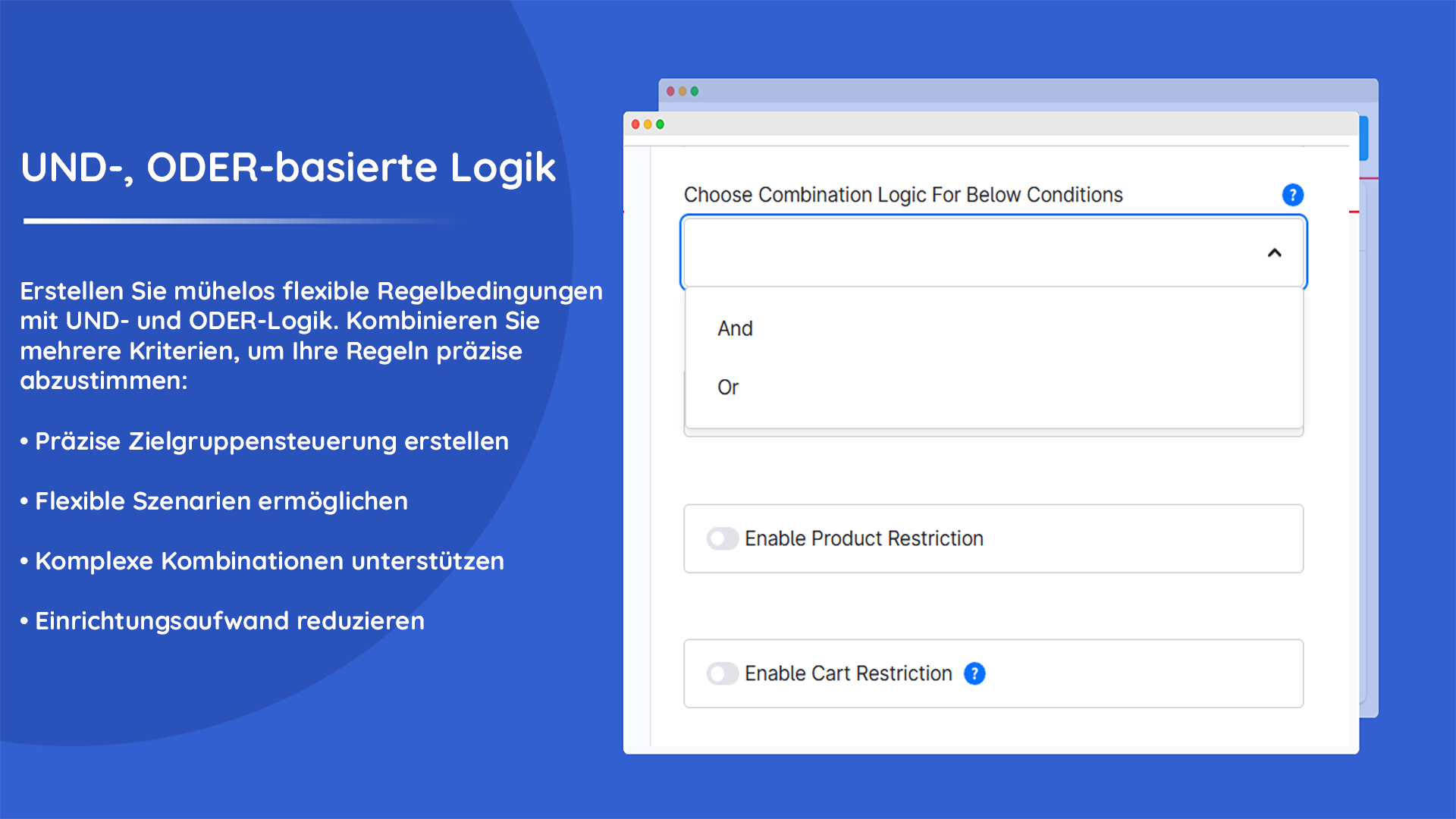Click yellow dot of background window
Screen dimensions: 1456x819
(x=682, y=91)
